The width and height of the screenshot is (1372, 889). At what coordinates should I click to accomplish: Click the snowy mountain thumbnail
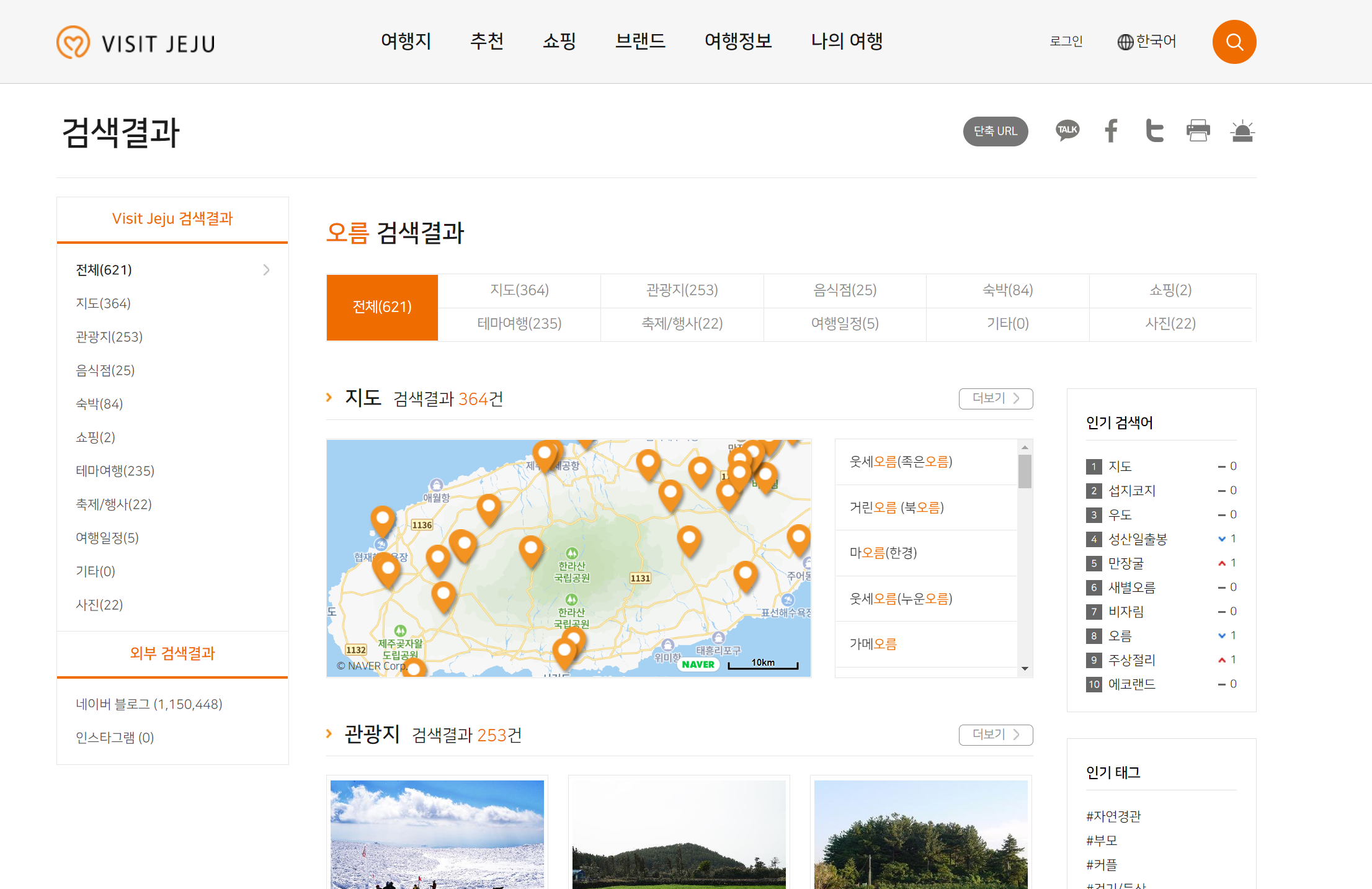pyautogui.click(x=437, y=834)
